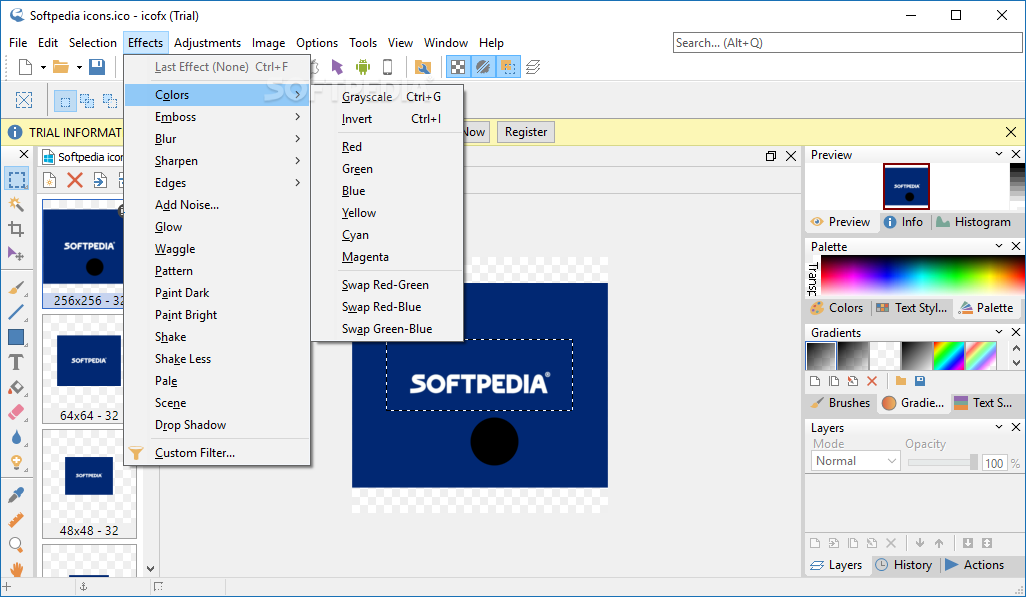Toggle the subtract from selection mode button
The image size is (1026, 597).
(110, 101)
